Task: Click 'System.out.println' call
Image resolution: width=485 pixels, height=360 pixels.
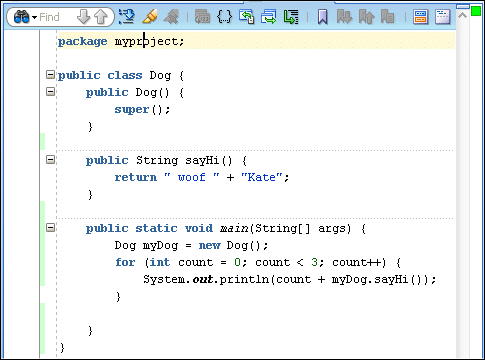Action: 206,279
